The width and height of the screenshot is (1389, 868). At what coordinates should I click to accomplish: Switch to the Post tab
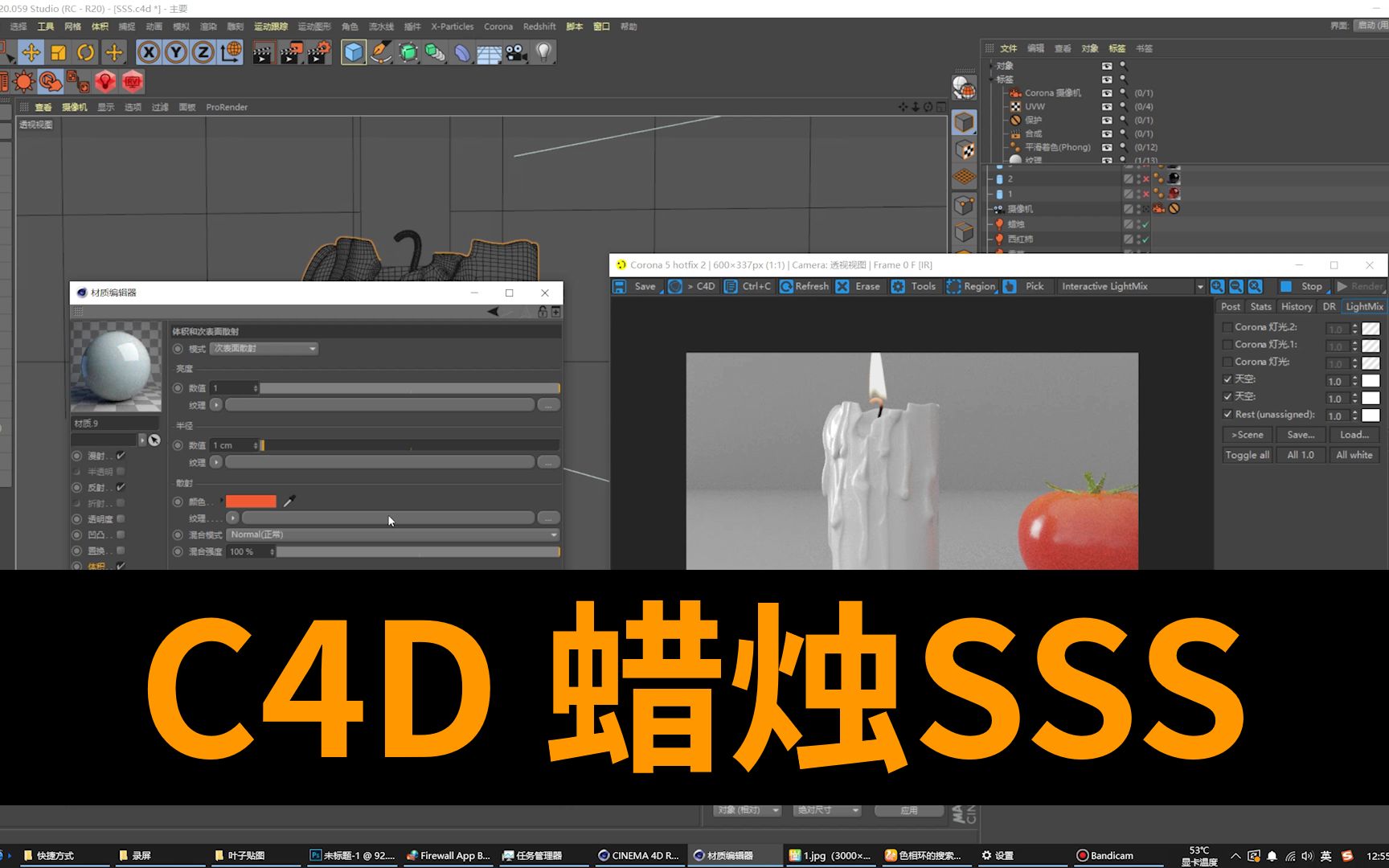(1231, 307)
